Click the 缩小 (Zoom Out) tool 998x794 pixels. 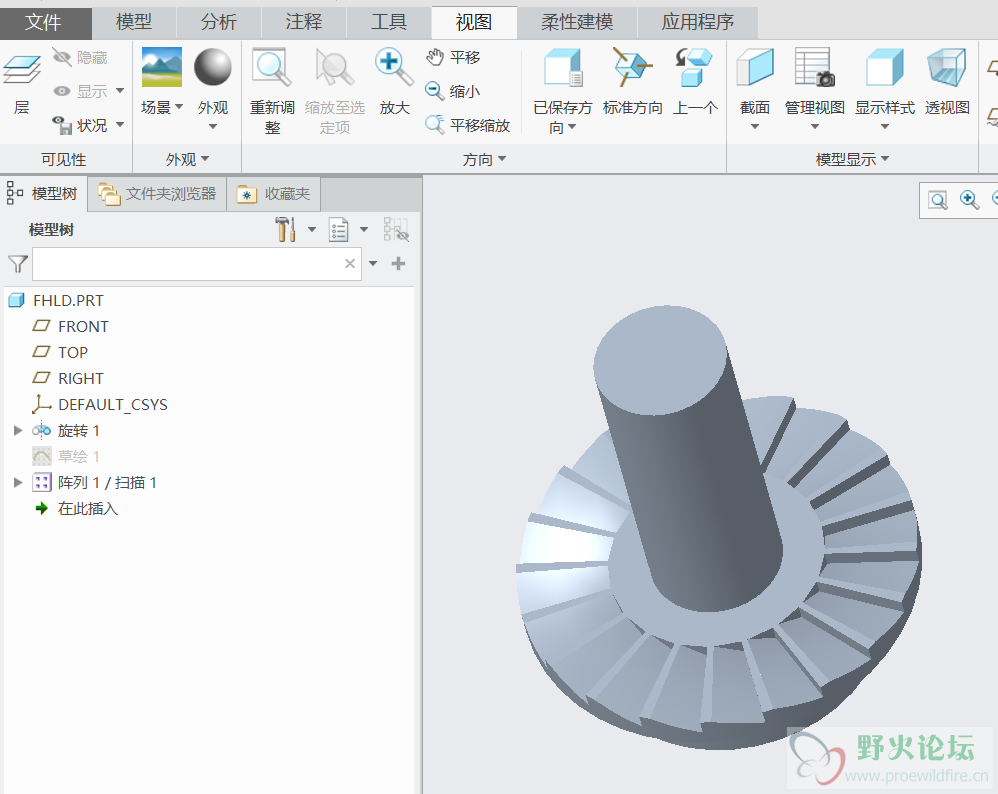(x=453, y=91)
